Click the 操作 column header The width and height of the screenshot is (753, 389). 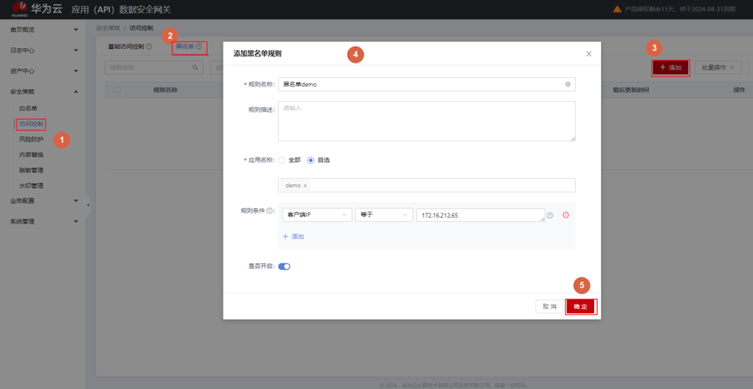(x=739, y=90)
